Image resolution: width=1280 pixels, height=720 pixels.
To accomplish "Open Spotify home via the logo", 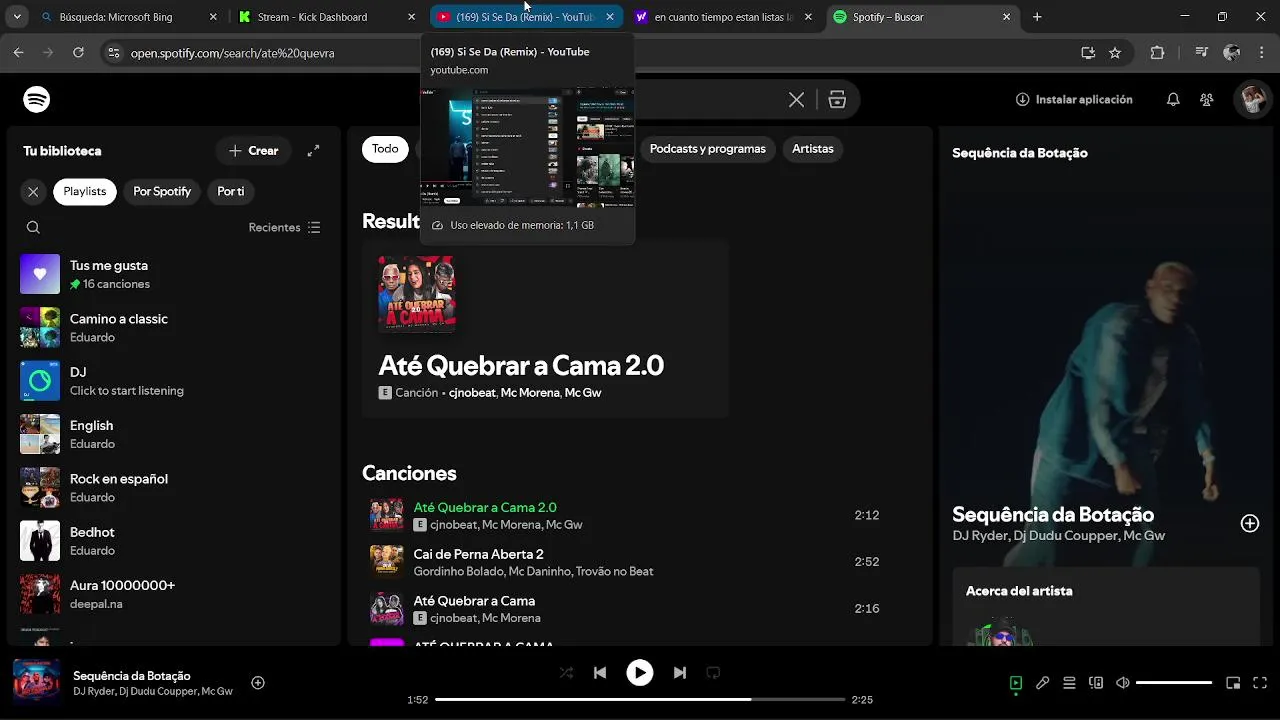I will point(37,99).
